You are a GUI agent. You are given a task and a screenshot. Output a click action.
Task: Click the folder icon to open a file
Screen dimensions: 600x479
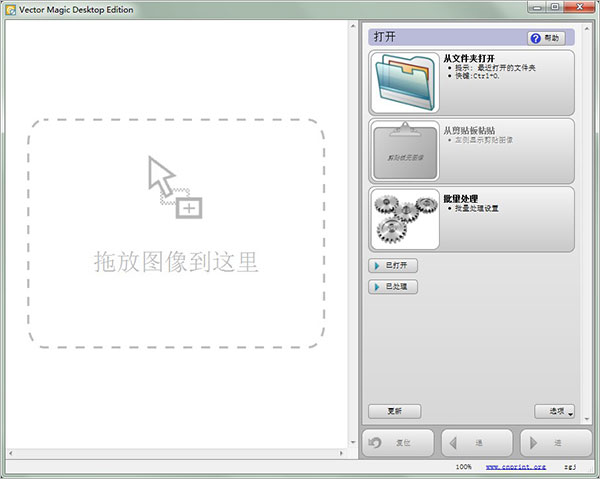404,83
